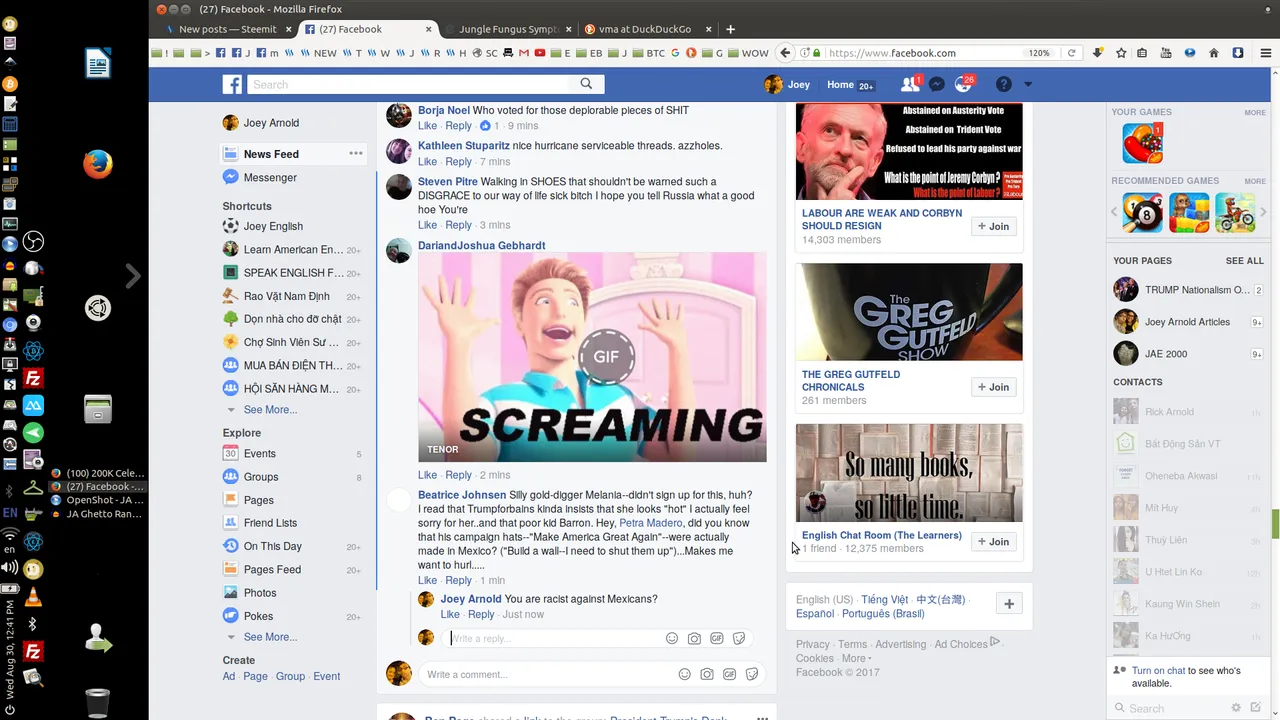1280x720 pixels.
Task: Click the search magnifier button
Action: [586, 84]
